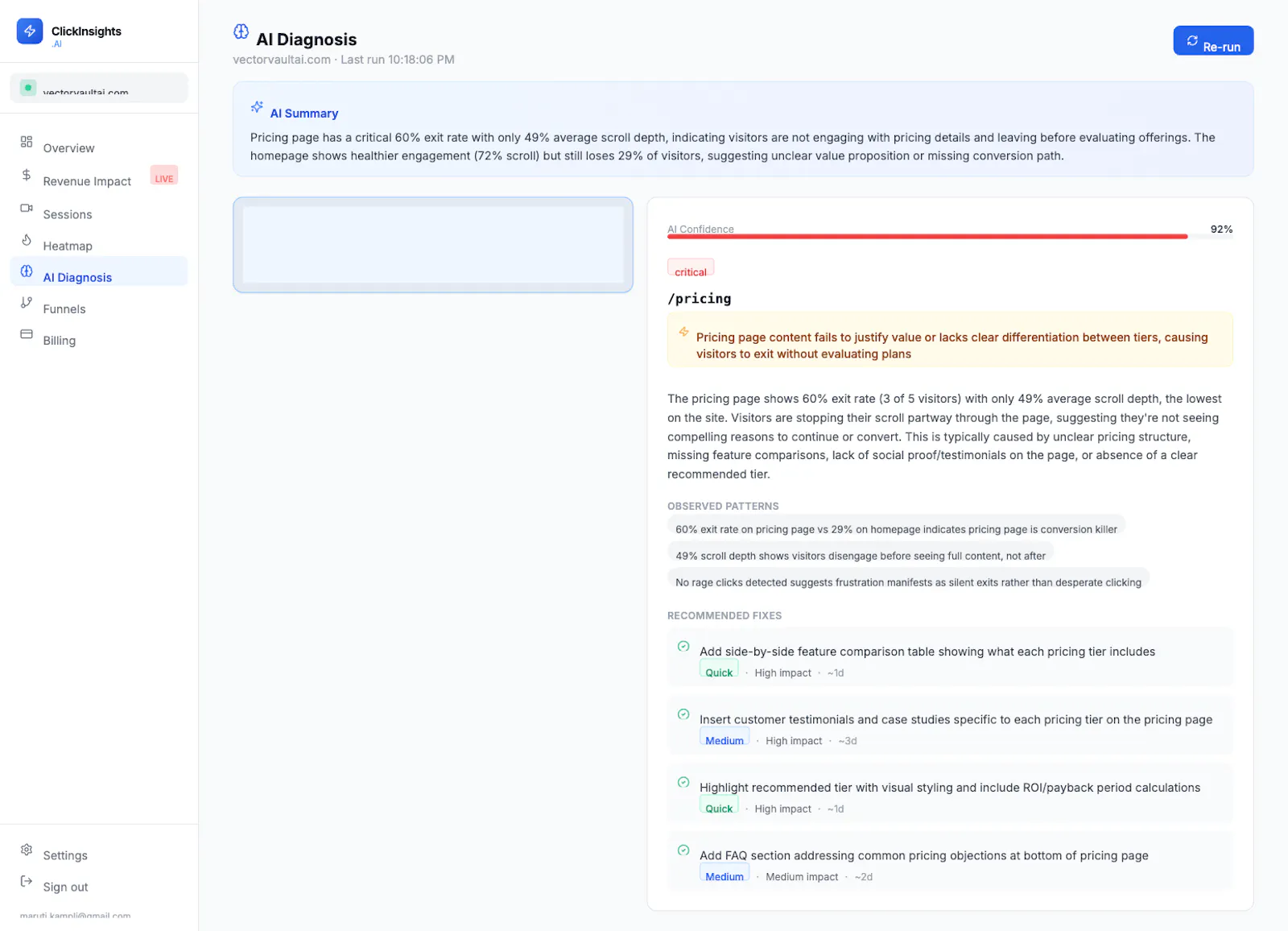Click the Overview grid icon

click(27, 142)
